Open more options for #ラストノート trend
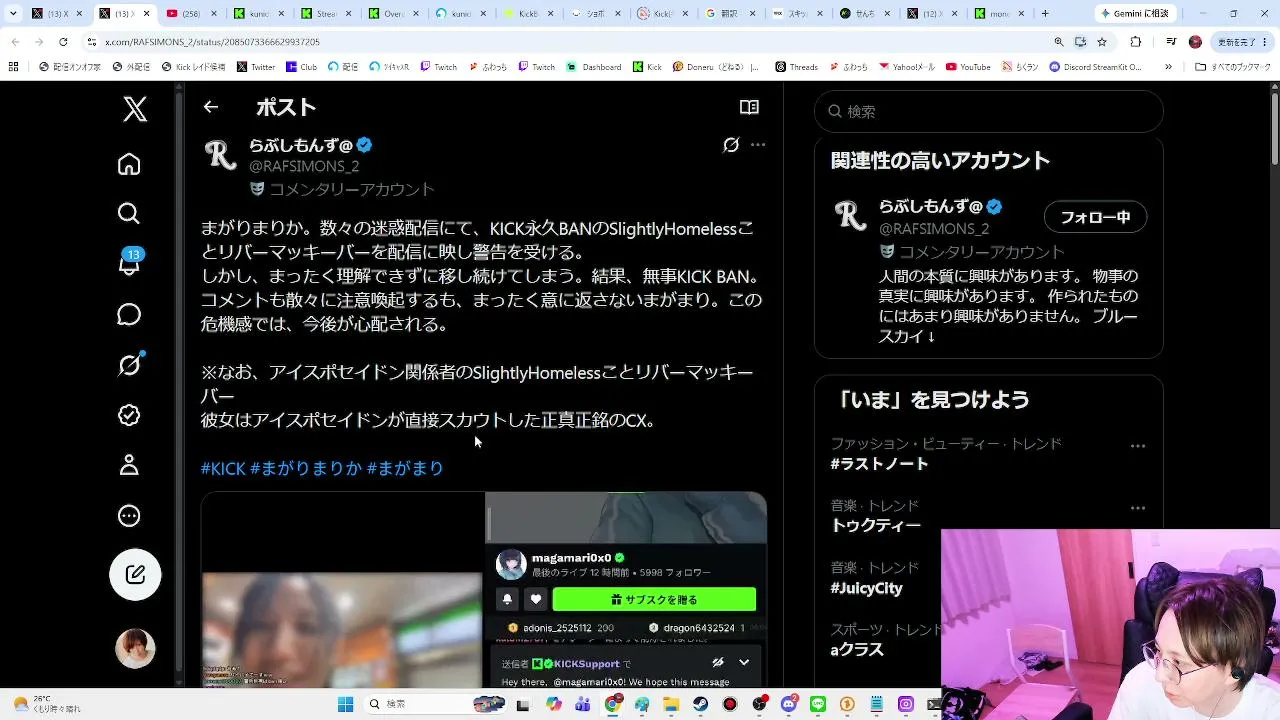1280x720 pixels. (1137, 446)
